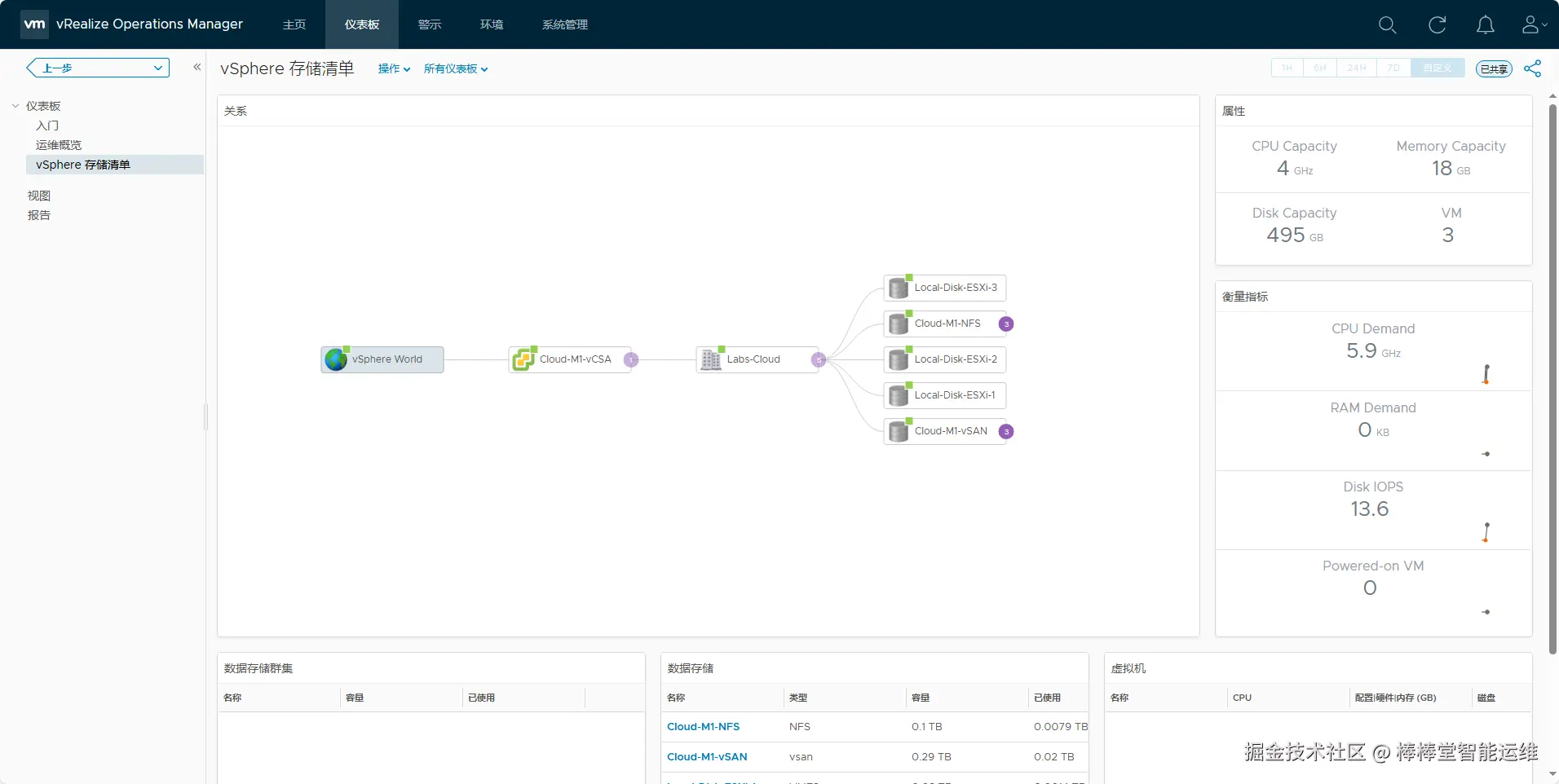Open the Cloud-M1-NFS link in 数据存储 table

point(704,727)
